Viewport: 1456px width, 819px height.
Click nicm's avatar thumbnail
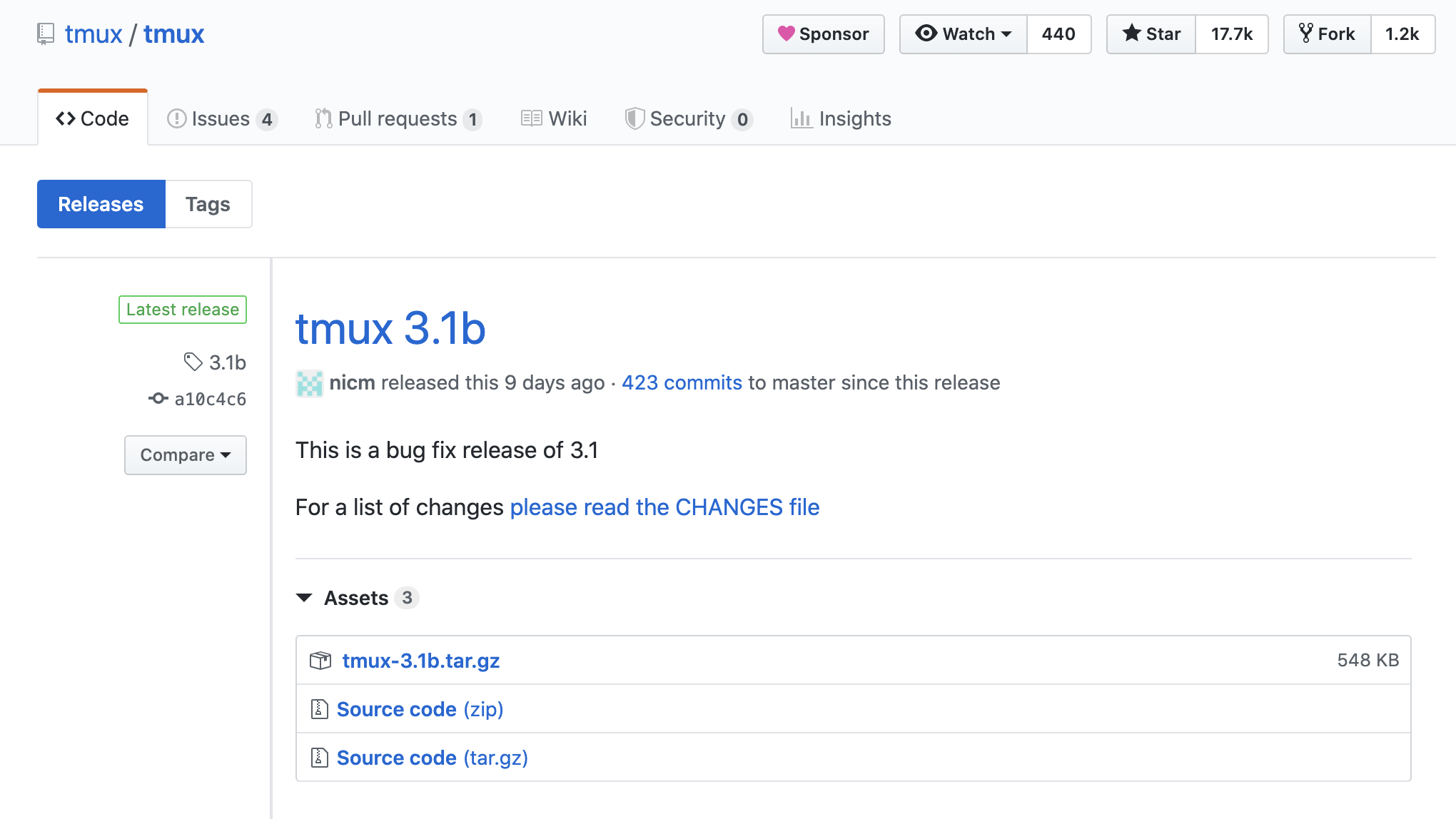pos(310,383)
